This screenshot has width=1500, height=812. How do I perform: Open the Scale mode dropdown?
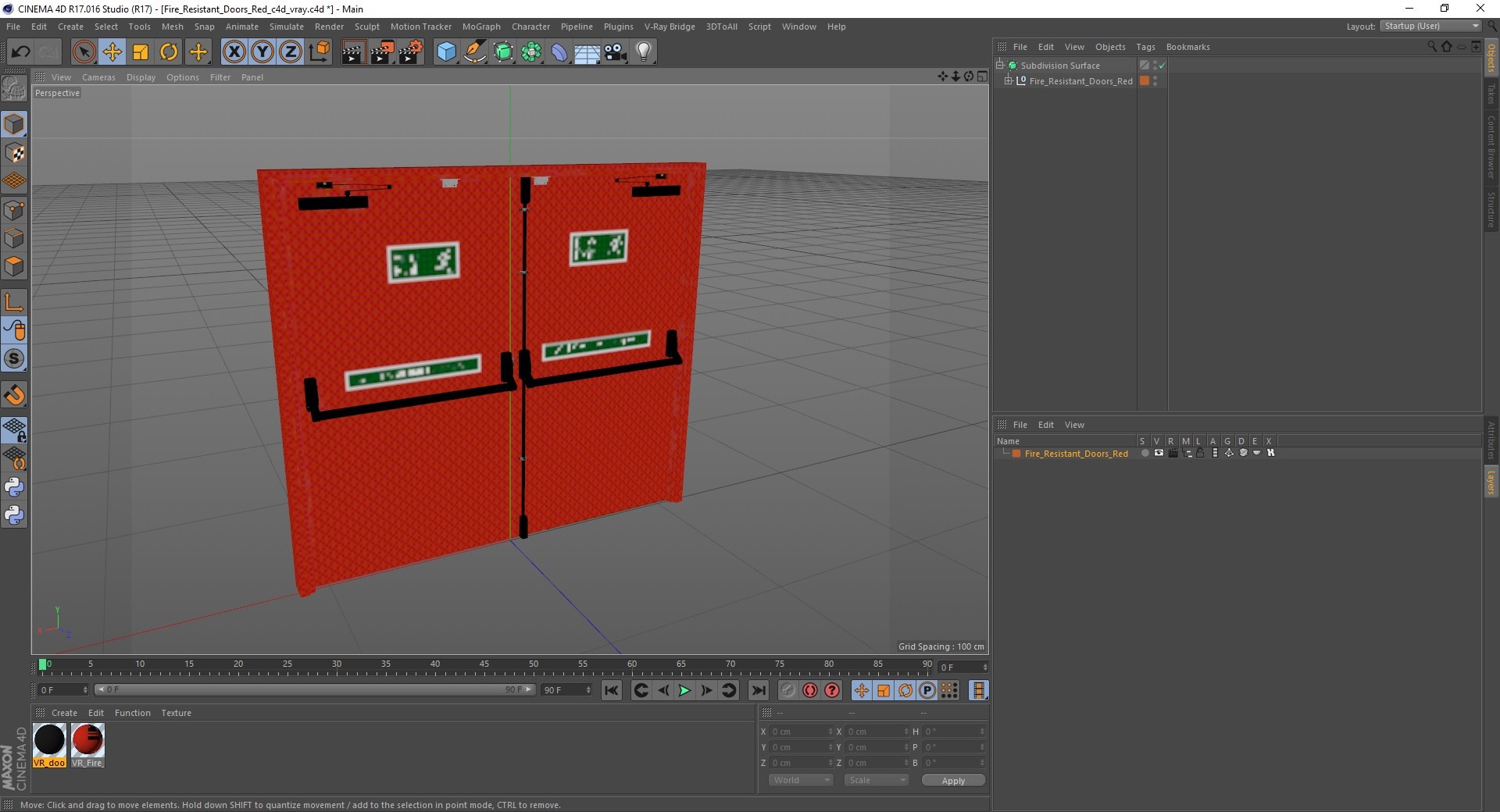pyautogui.click(x=877, y=780)
